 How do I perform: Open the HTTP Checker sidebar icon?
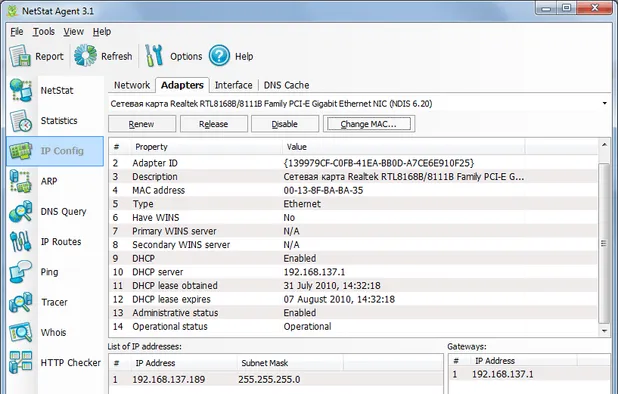click(x=20, y=362)
